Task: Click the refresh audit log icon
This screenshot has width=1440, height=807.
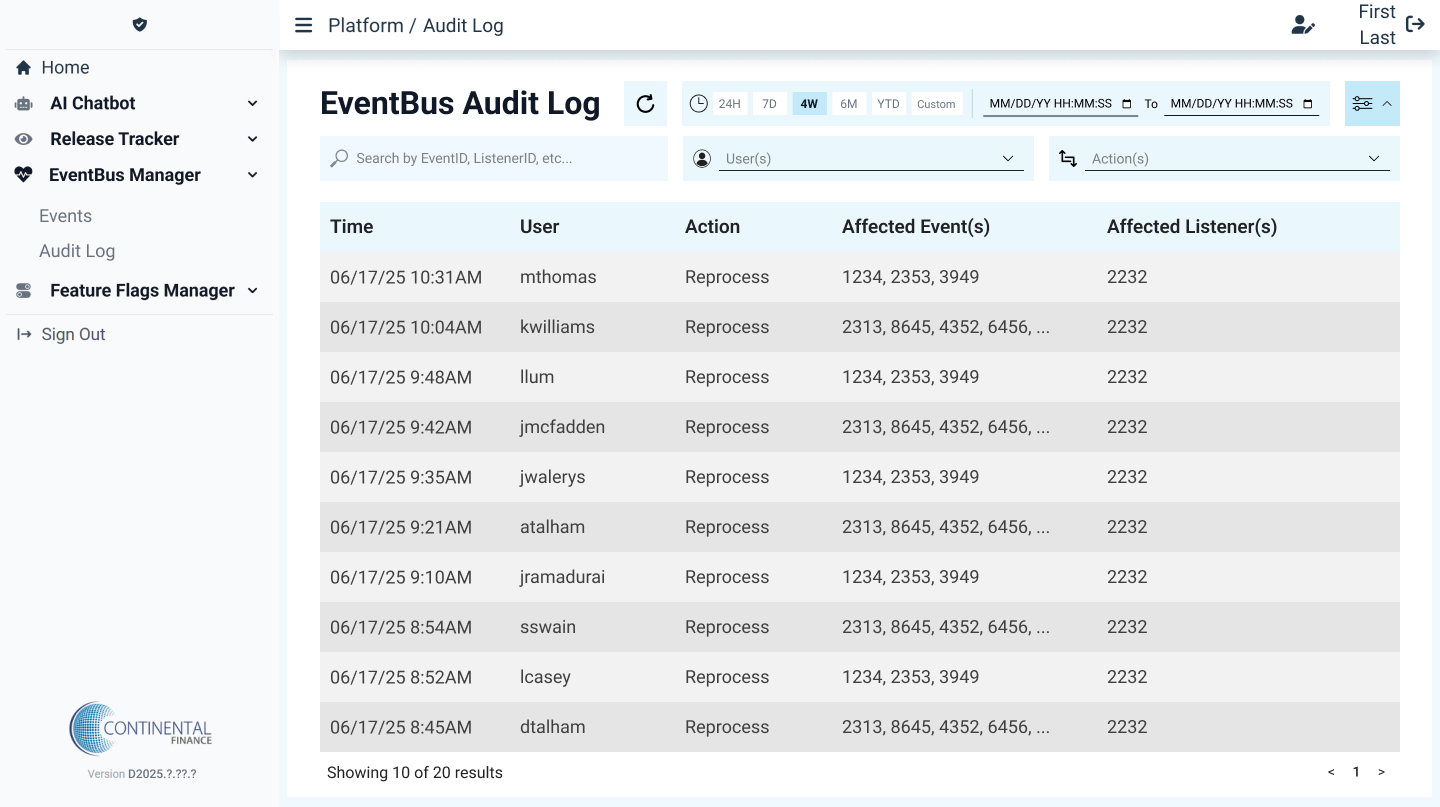Action: [645, 104]
